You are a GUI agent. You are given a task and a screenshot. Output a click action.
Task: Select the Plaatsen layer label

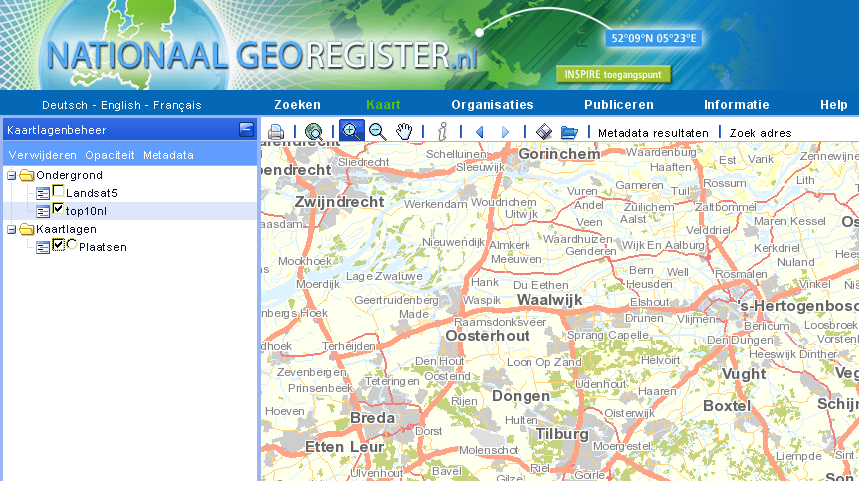[102, 247]
